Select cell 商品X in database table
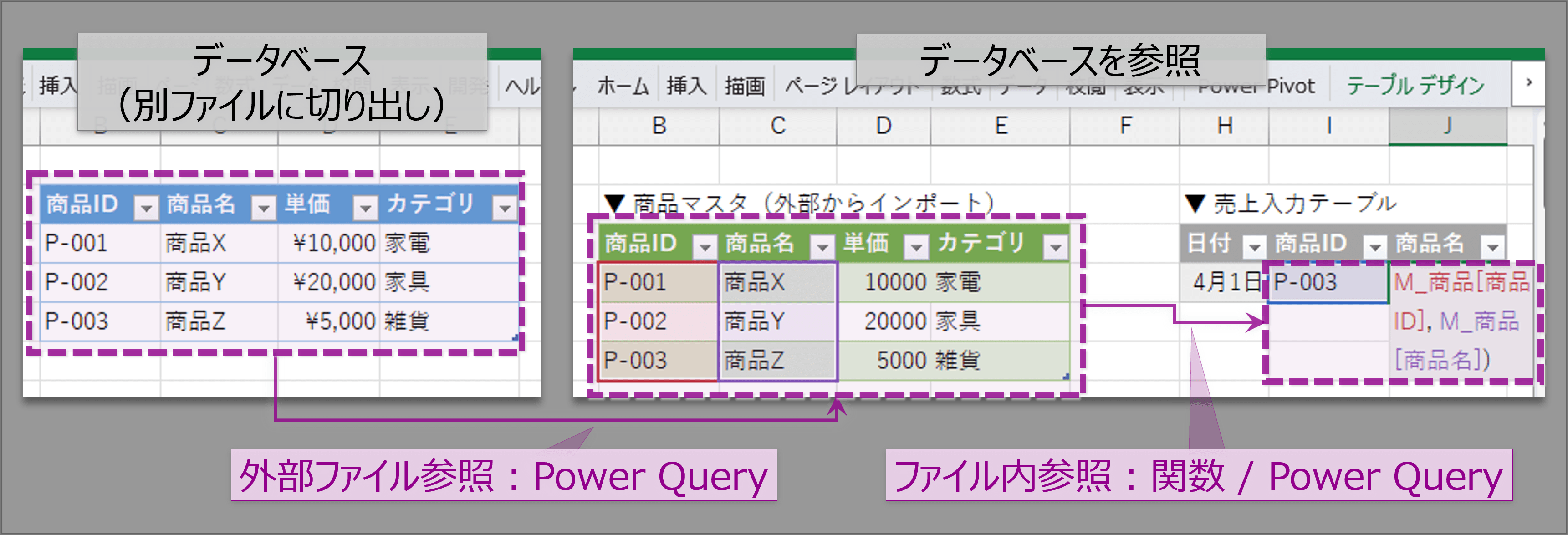The image size is (1568, 535). 220,244
